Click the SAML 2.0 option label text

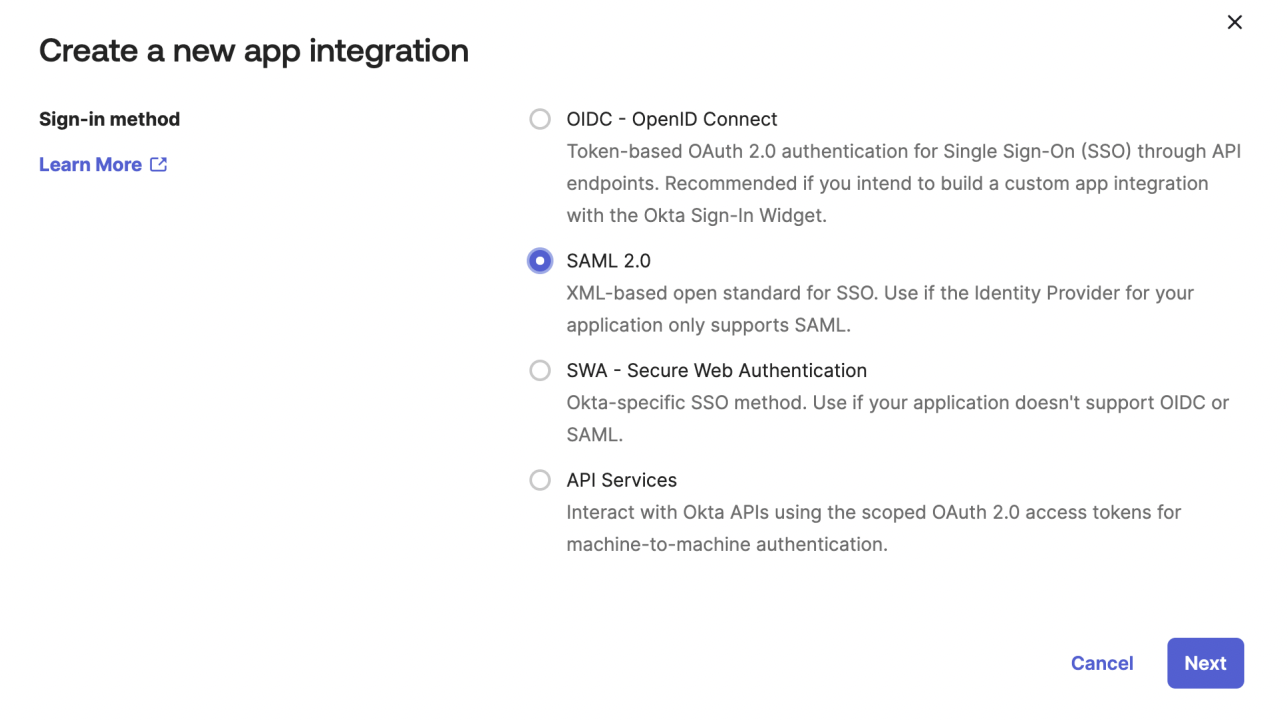tap(609, 260)
